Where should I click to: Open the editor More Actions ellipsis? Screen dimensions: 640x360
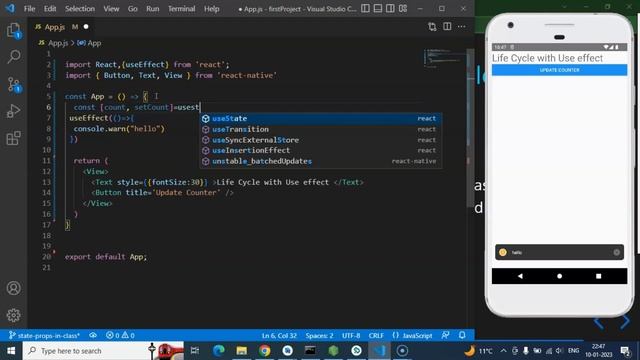click(x=462, y=27)
